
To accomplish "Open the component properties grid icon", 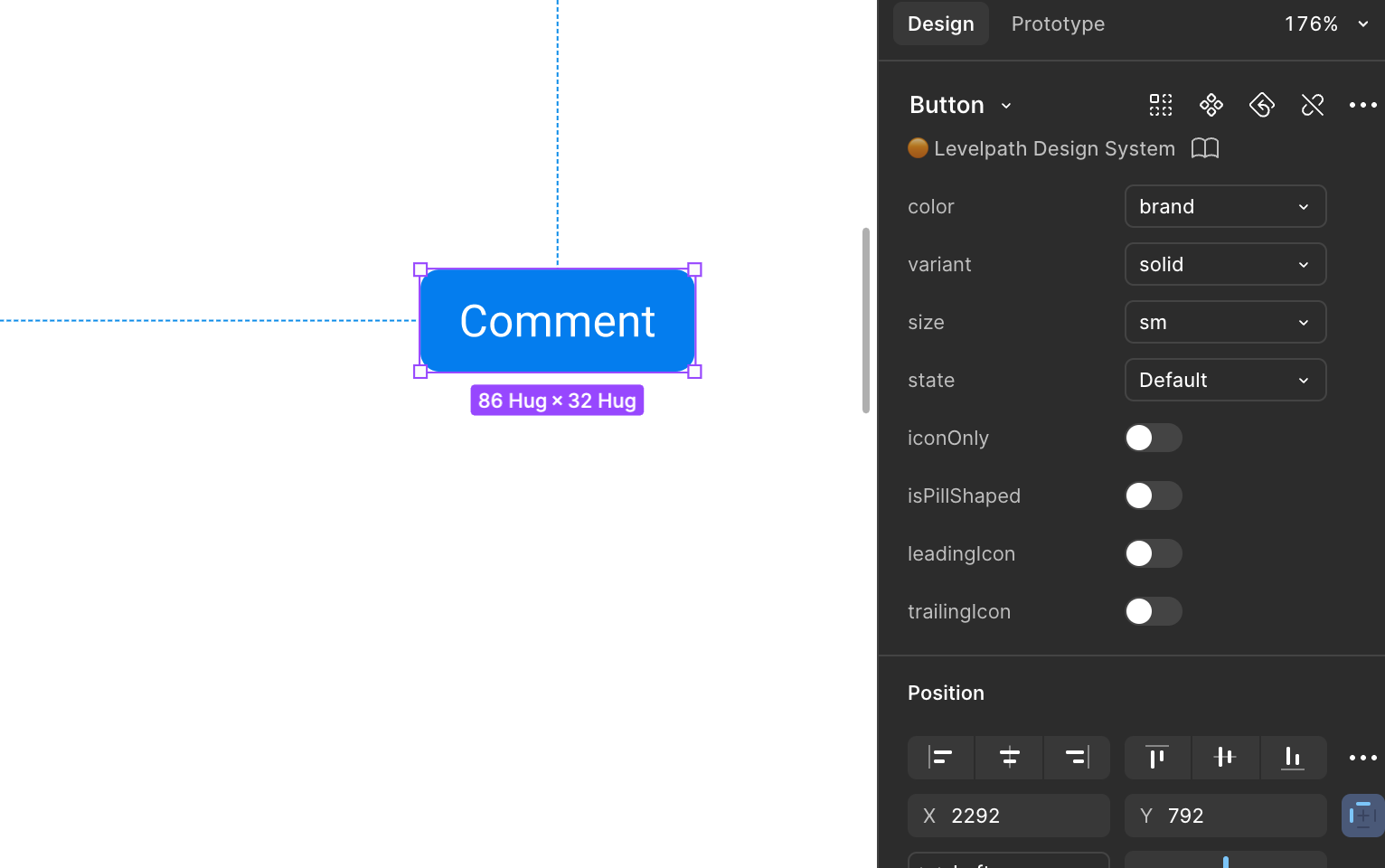I will [1161, 105].
